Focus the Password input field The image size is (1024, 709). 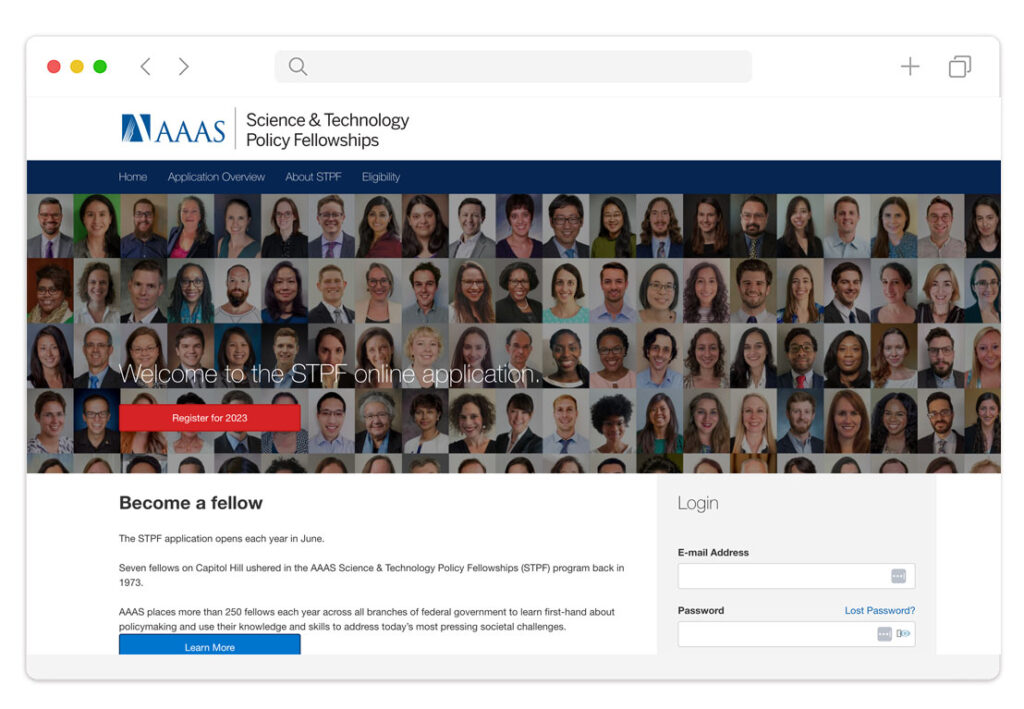[x=796, y=634]
